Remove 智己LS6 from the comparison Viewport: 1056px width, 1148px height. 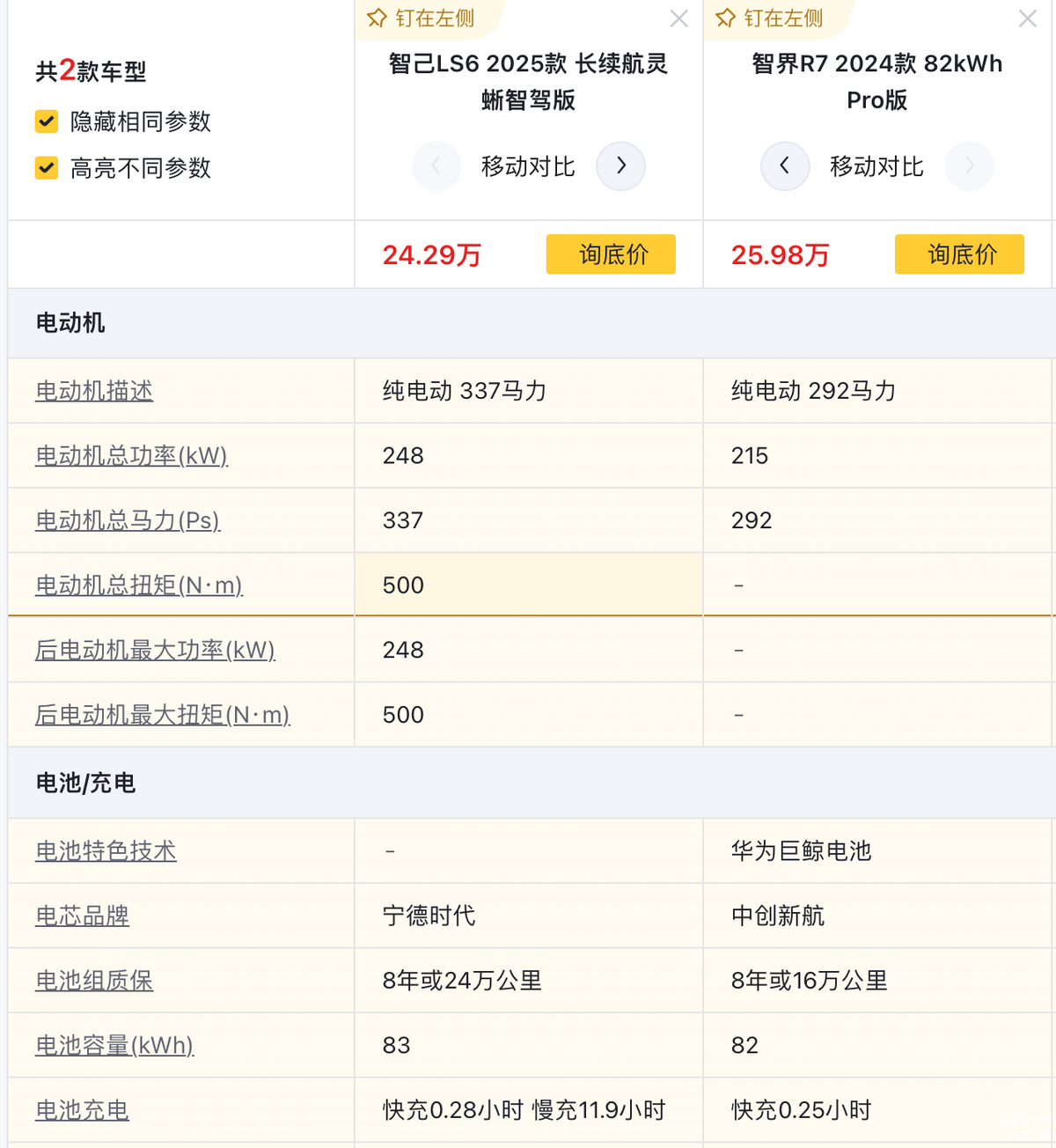tap(678, 18)
